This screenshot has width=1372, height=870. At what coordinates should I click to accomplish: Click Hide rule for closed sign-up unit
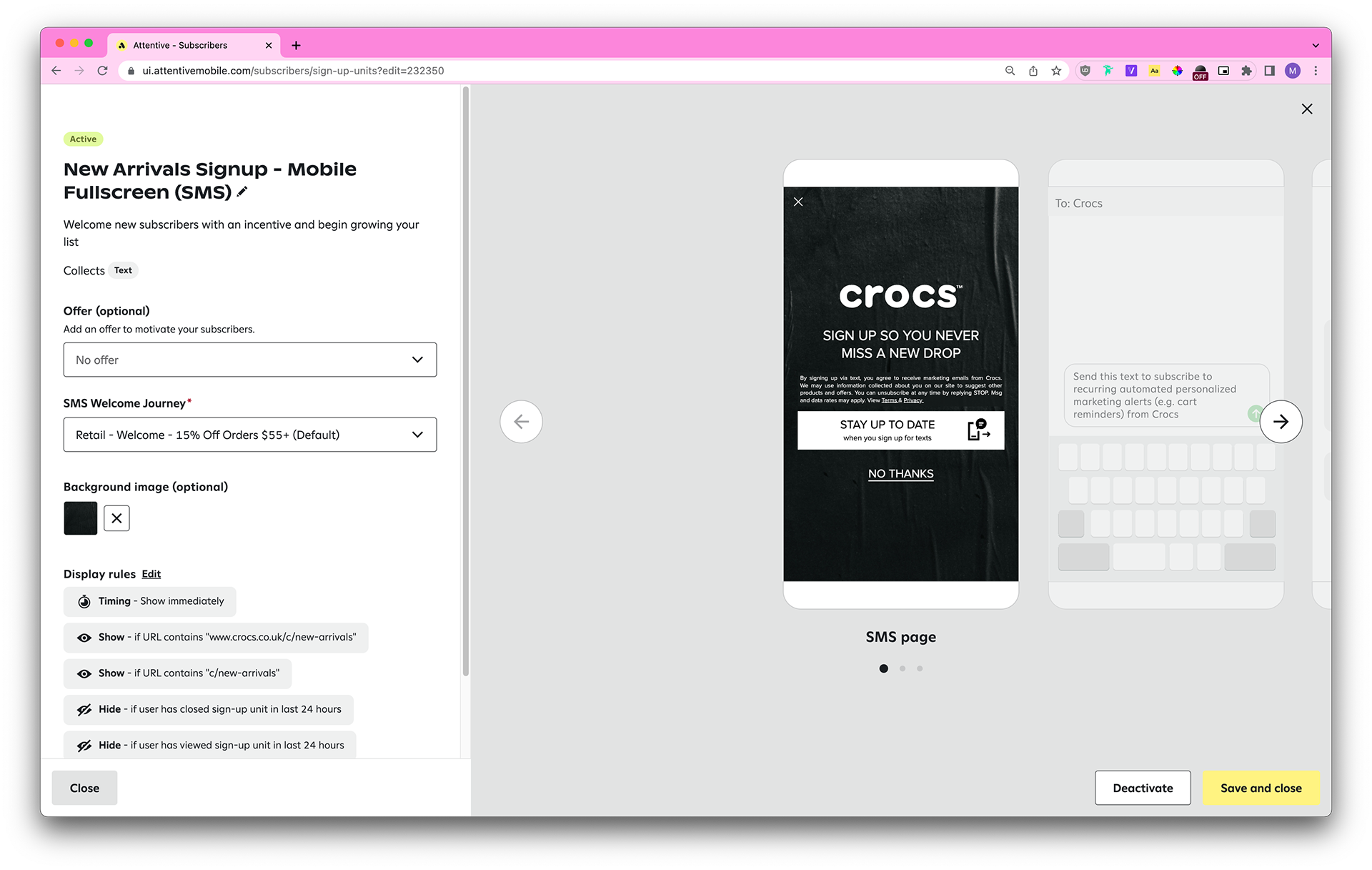click(208, 709)
